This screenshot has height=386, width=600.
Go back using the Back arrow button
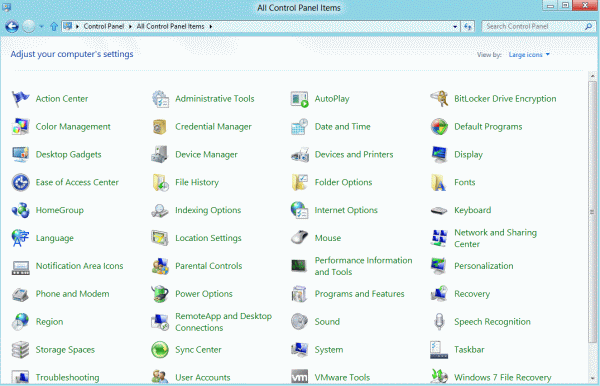(12, 26)
